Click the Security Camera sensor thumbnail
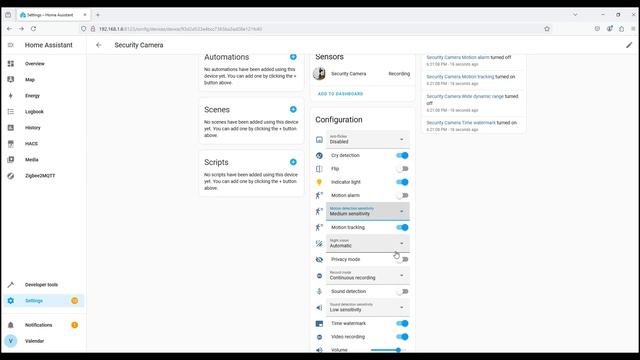The height and width of the screenshot is (360, 640). [319, 74]
